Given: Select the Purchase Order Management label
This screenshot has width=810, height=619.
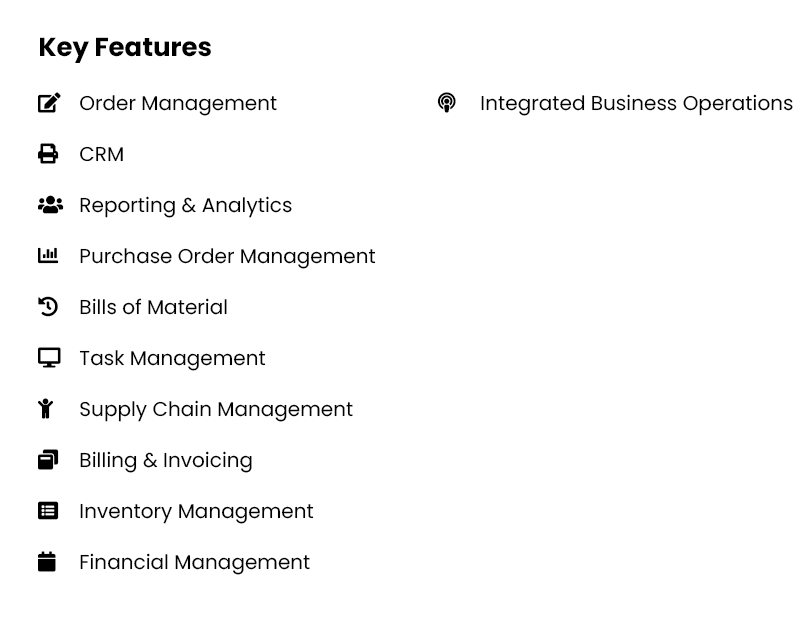Looking at the screenshot, I should 227,257.
